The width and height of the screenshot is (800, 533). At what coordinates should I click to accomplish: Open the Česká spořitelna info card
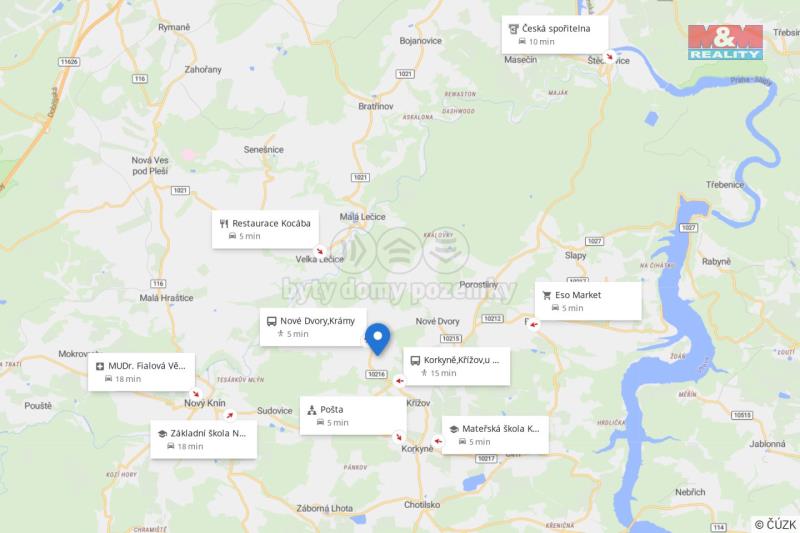click(x=555, y=35)
